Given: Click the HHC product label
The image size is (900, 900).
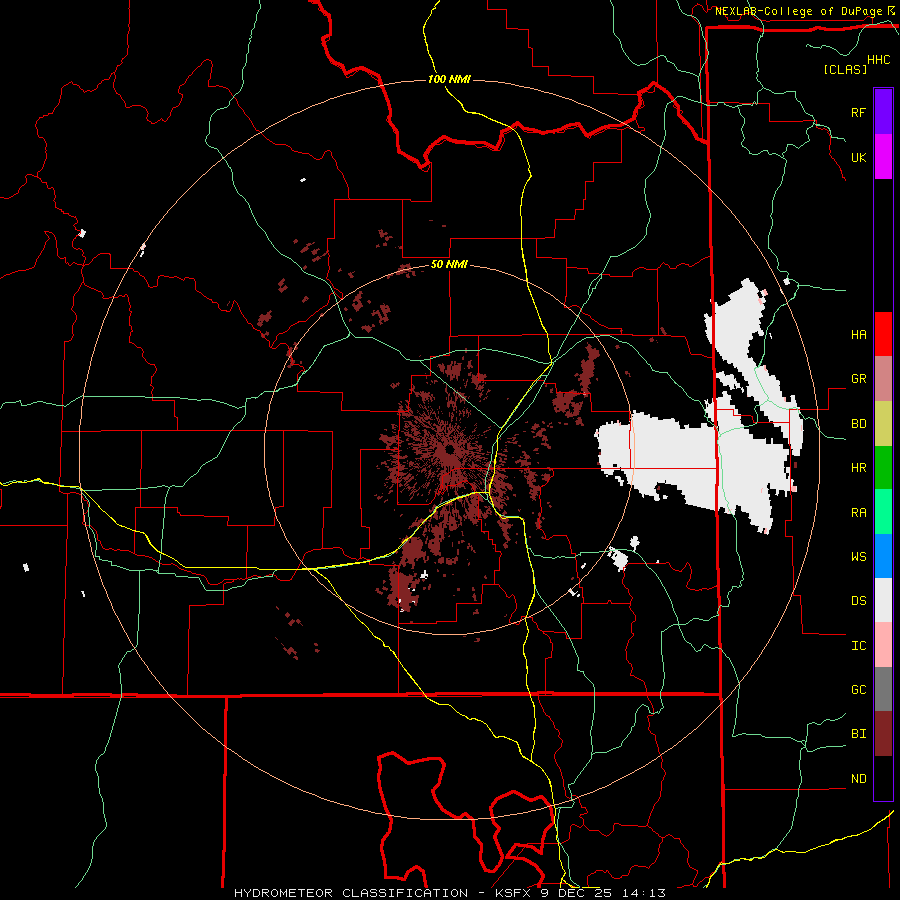Looking at the screenshot, I should click(x=878, y=60).
